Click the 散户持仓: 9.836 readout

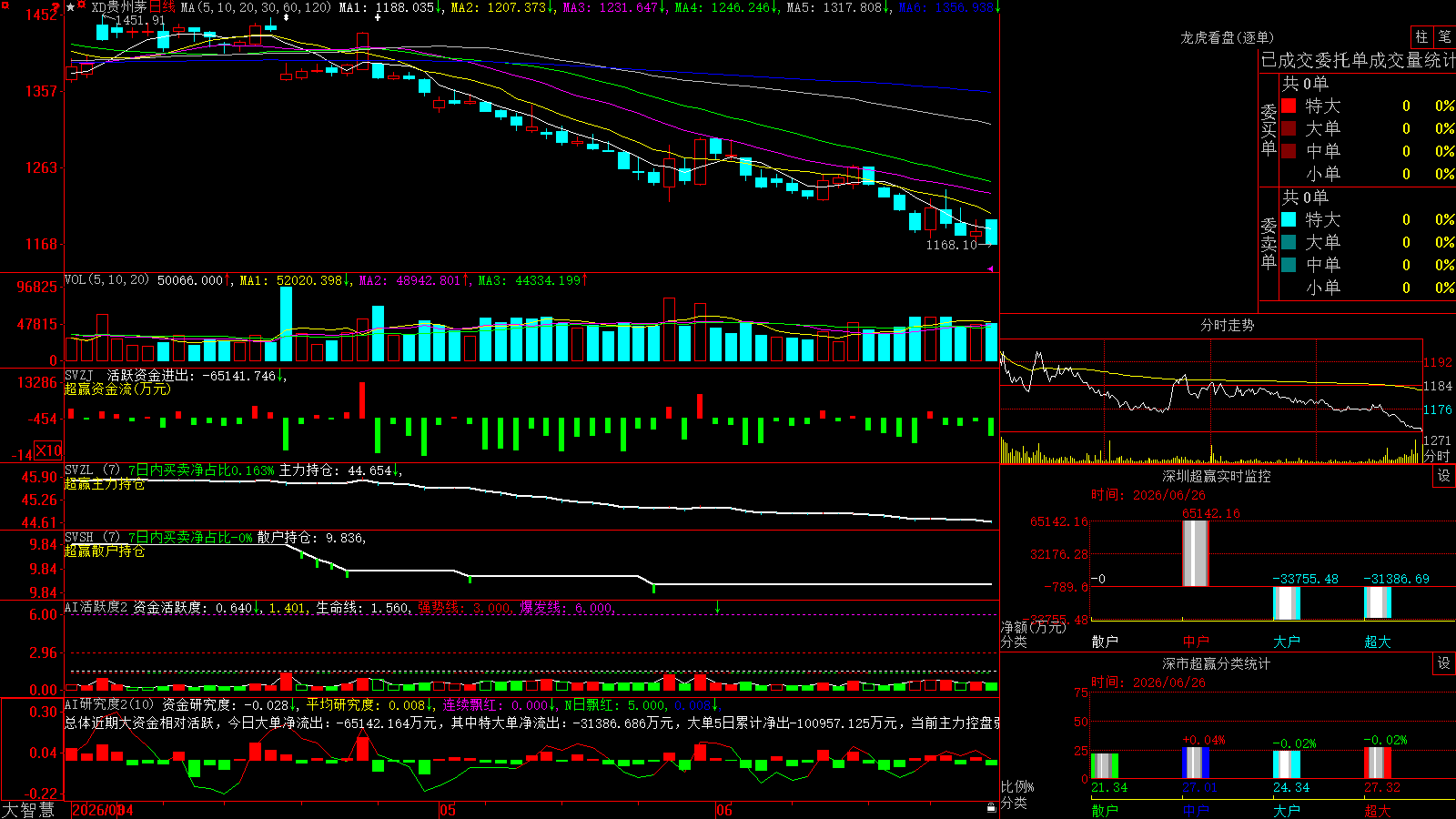(309, 538)
